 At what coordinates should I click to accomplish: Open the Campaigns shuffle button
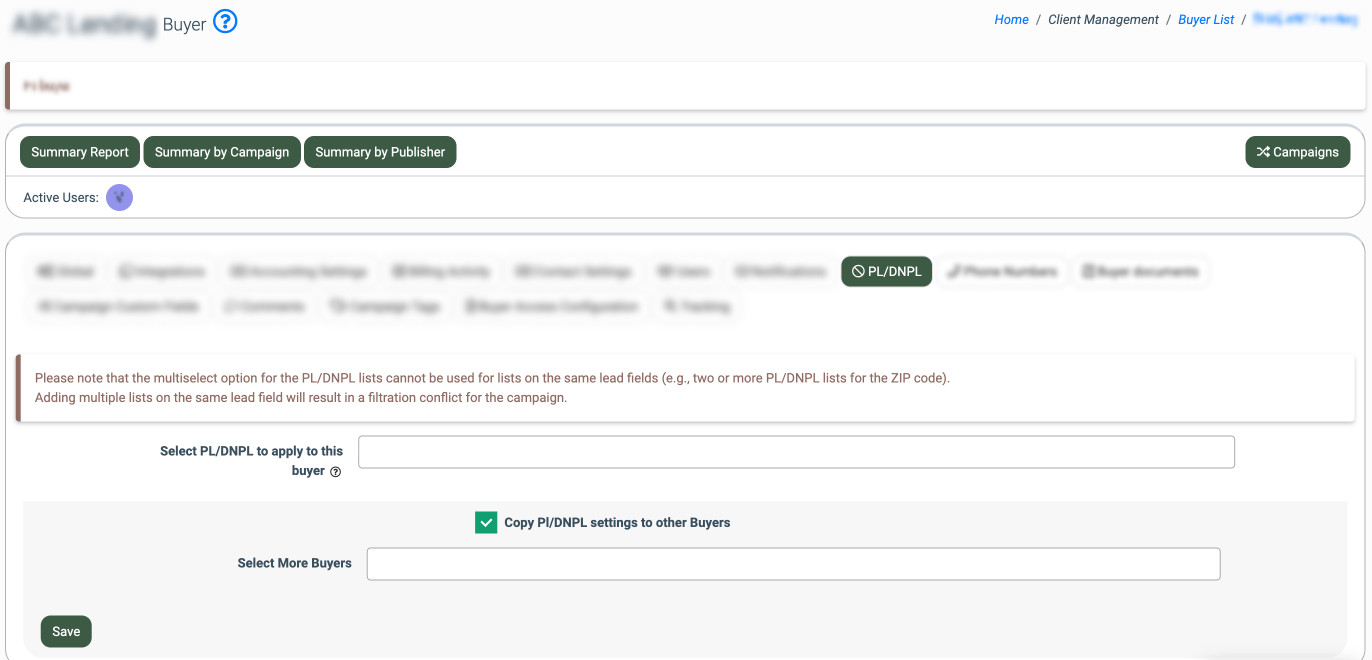tap(1297, 152)
